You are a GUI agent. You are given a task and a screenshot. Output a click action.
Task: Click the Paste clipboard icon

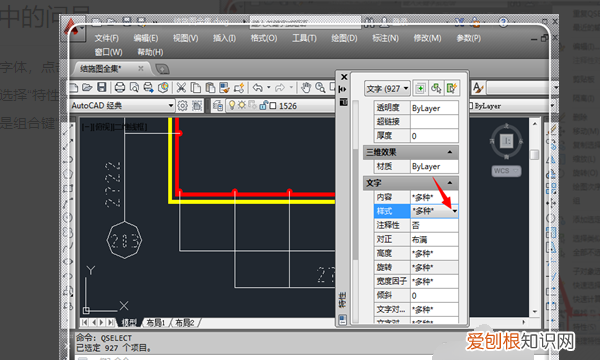[210, 88]
